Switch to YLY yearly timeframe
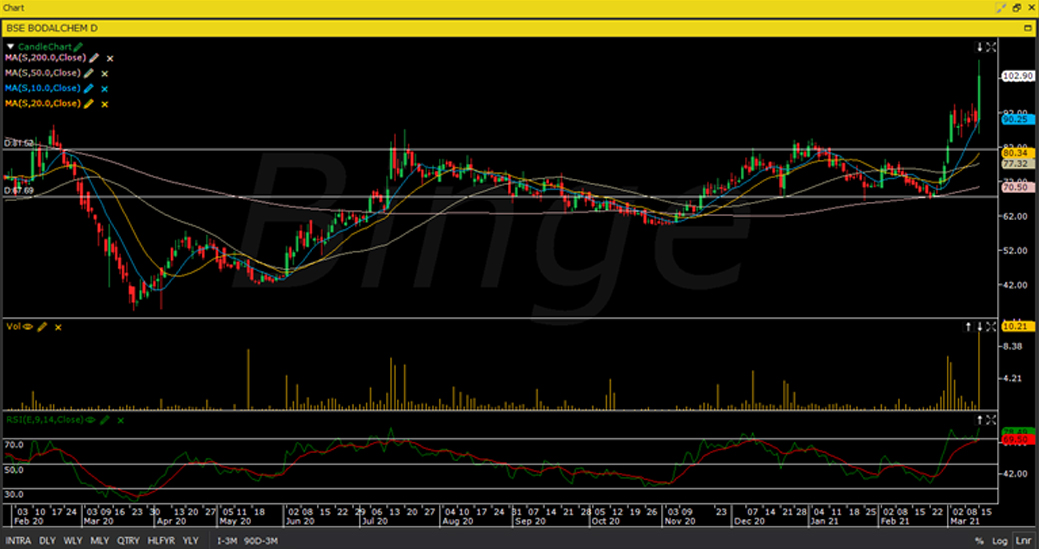This screenshot has width=1039, height=549. pos(191,541)
